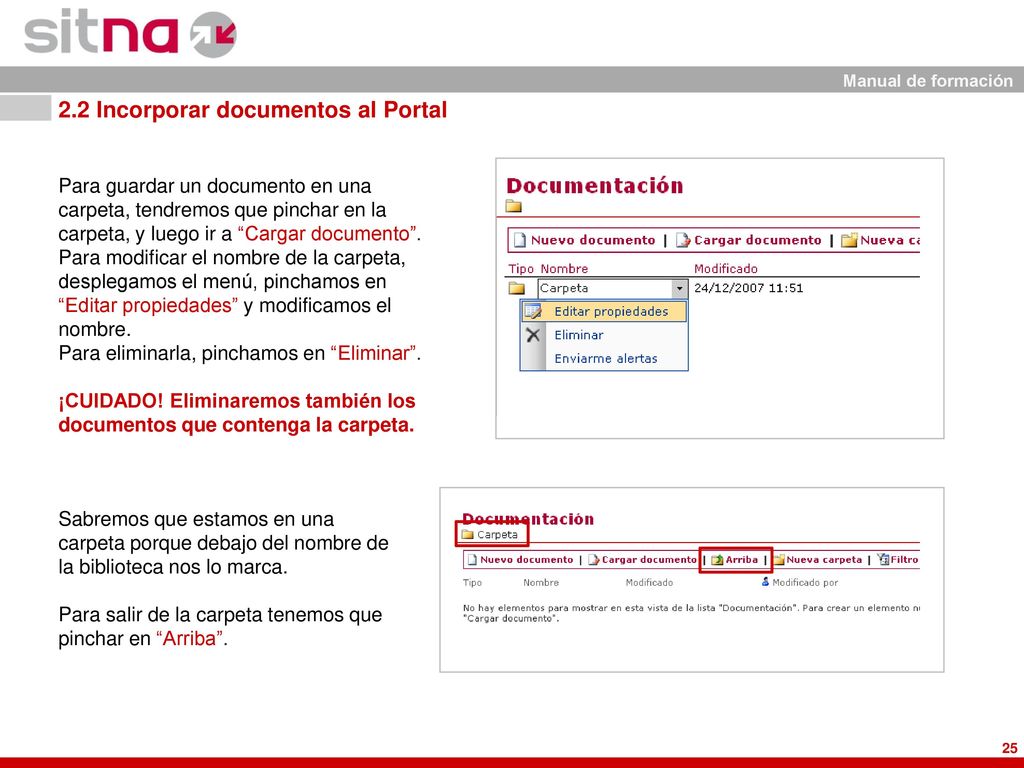Click Carpeta breadcrumb under lower Documentación title
The width and height of the screenshot is (1024, 768).
click(x=497, y=534)
